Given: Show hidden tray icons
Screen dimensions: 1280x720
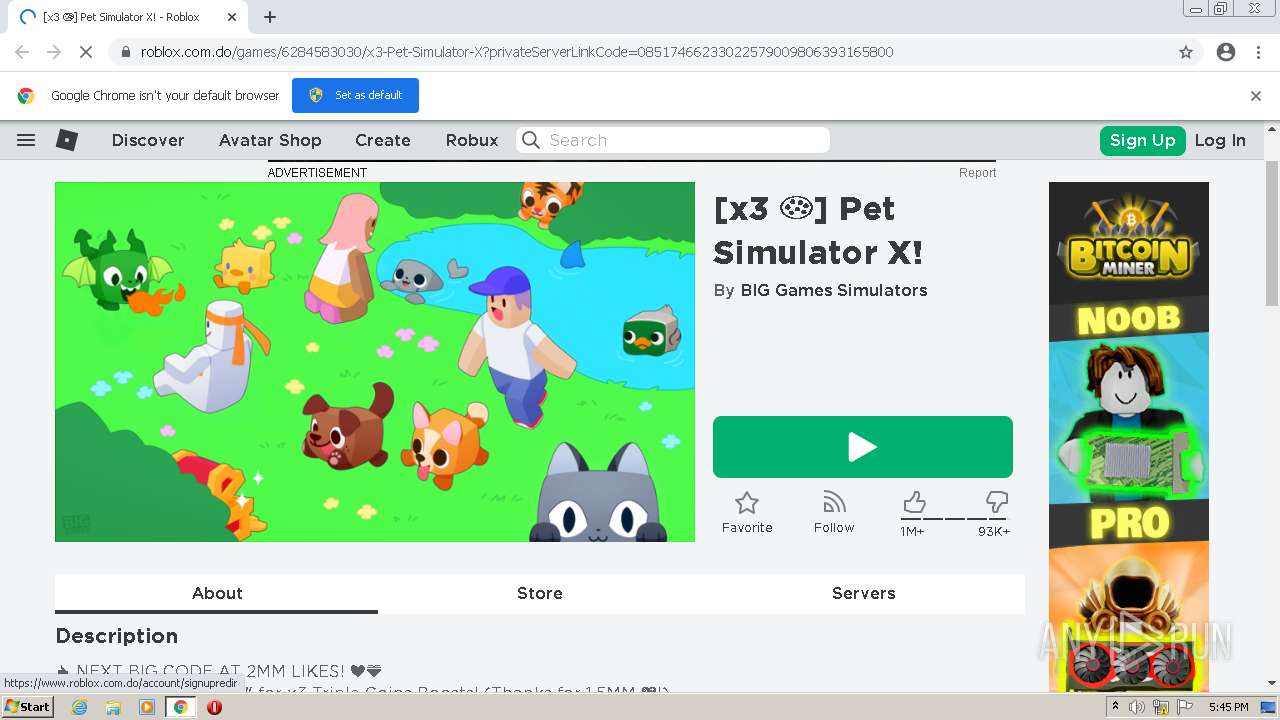Looking at the screenshot, I should click(1115, 707).
